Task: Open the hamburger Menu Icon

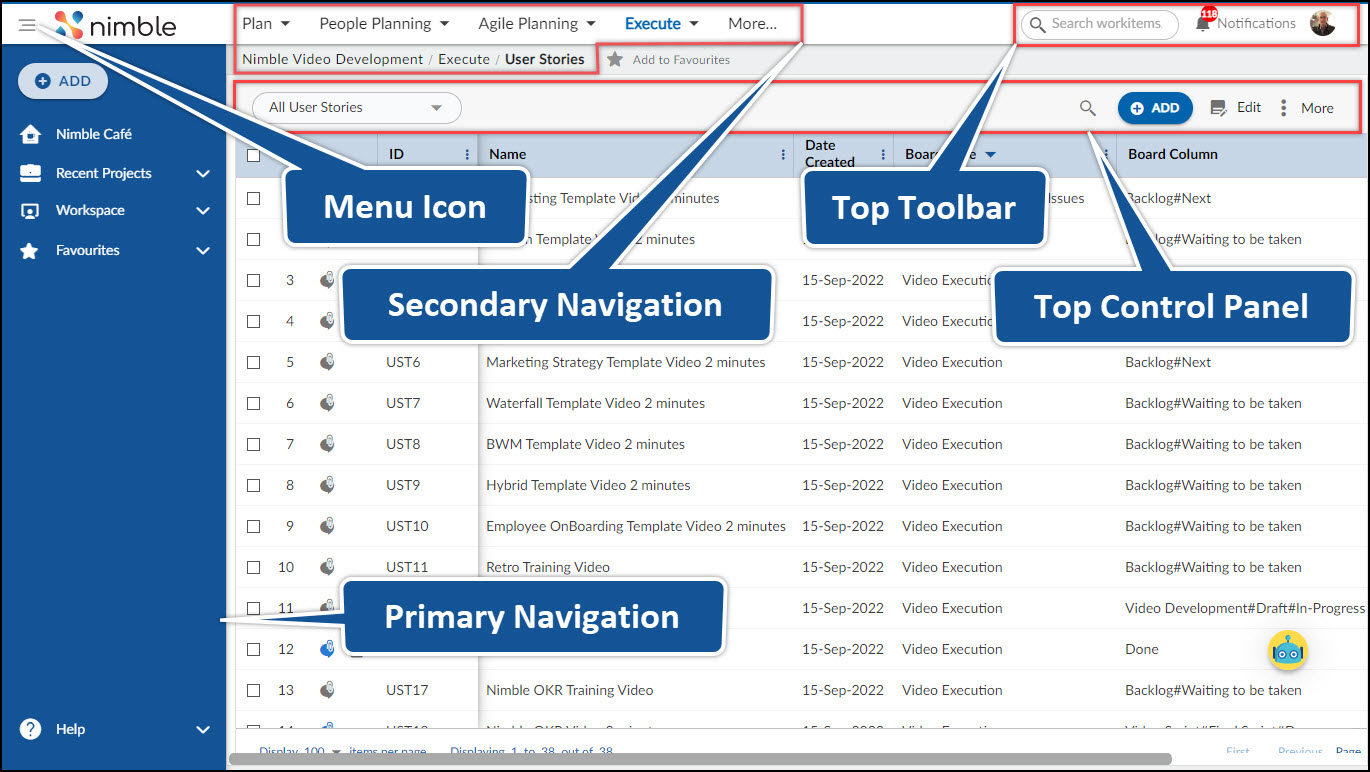Action: click(x=26, y=24)
